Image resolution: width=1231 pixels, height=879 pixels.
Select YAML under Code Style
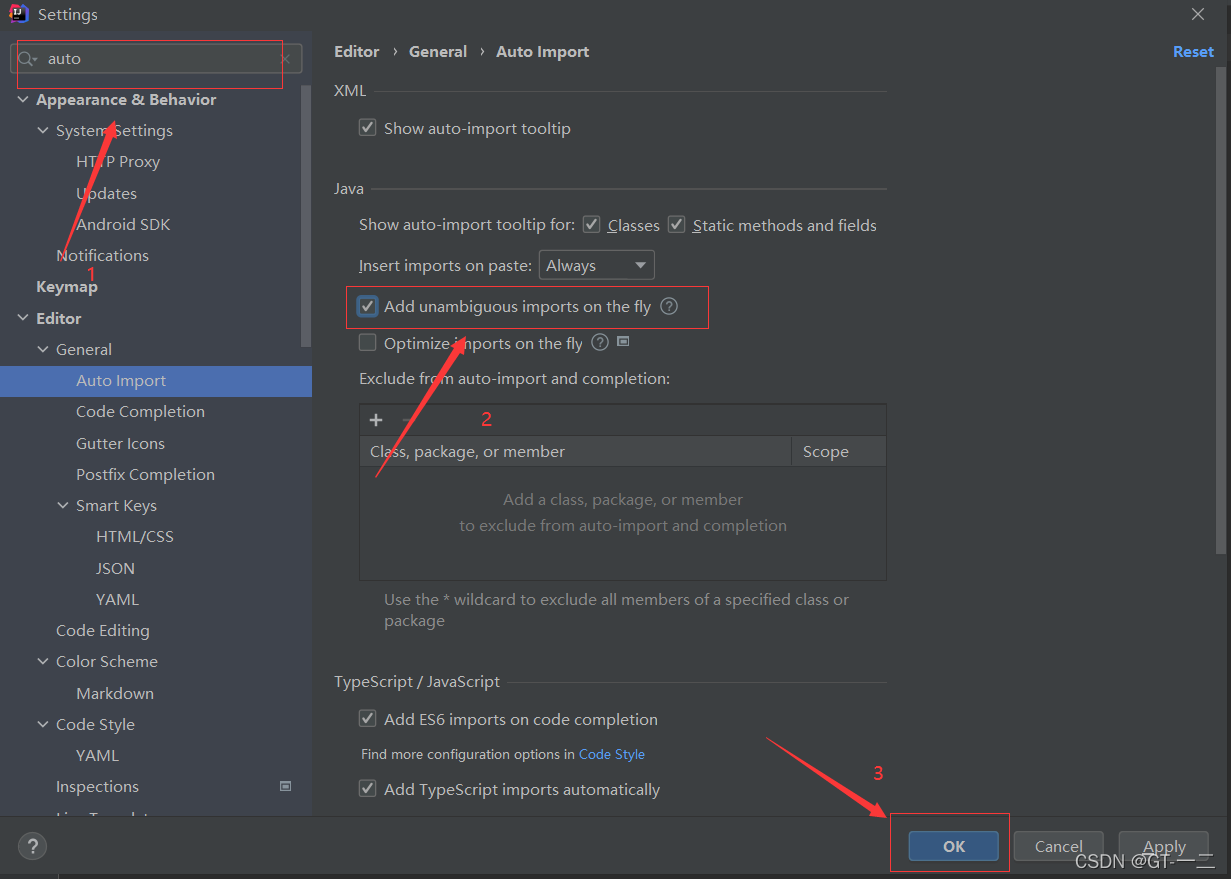tap(97, 755)
